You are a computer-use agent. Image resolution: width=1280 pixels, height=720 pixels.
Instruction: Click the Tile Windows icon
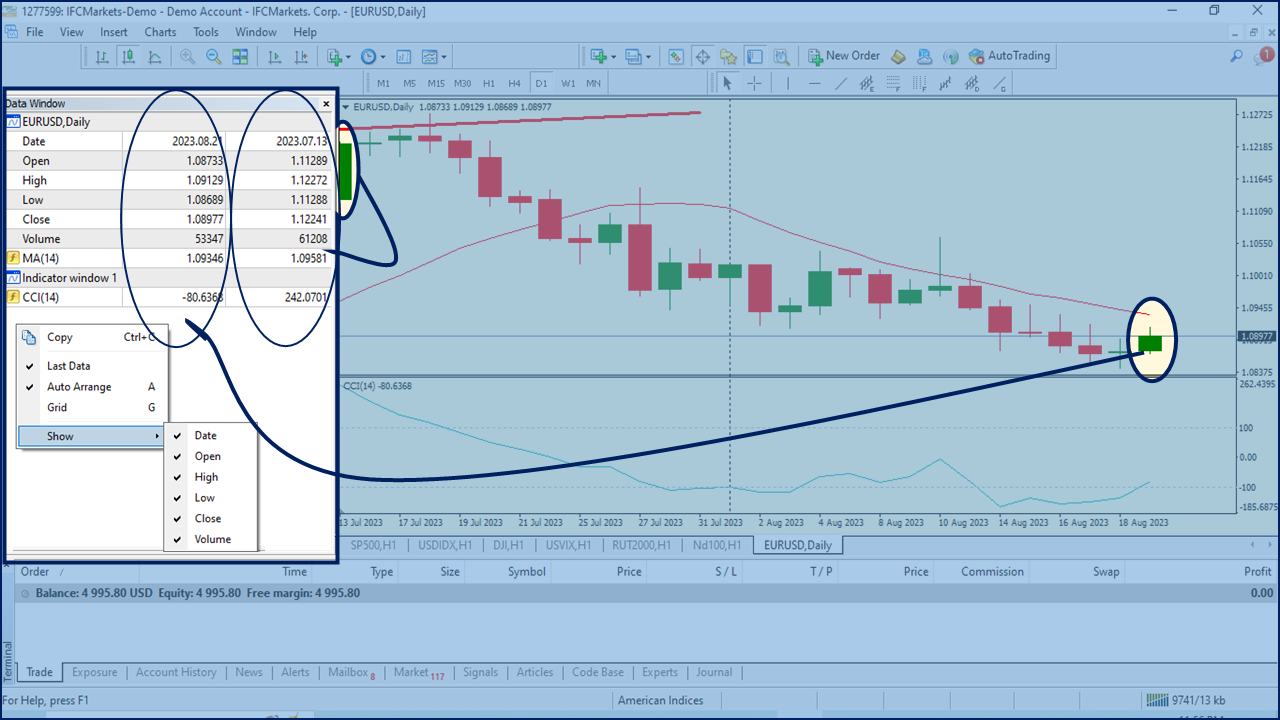pos(240,57)
